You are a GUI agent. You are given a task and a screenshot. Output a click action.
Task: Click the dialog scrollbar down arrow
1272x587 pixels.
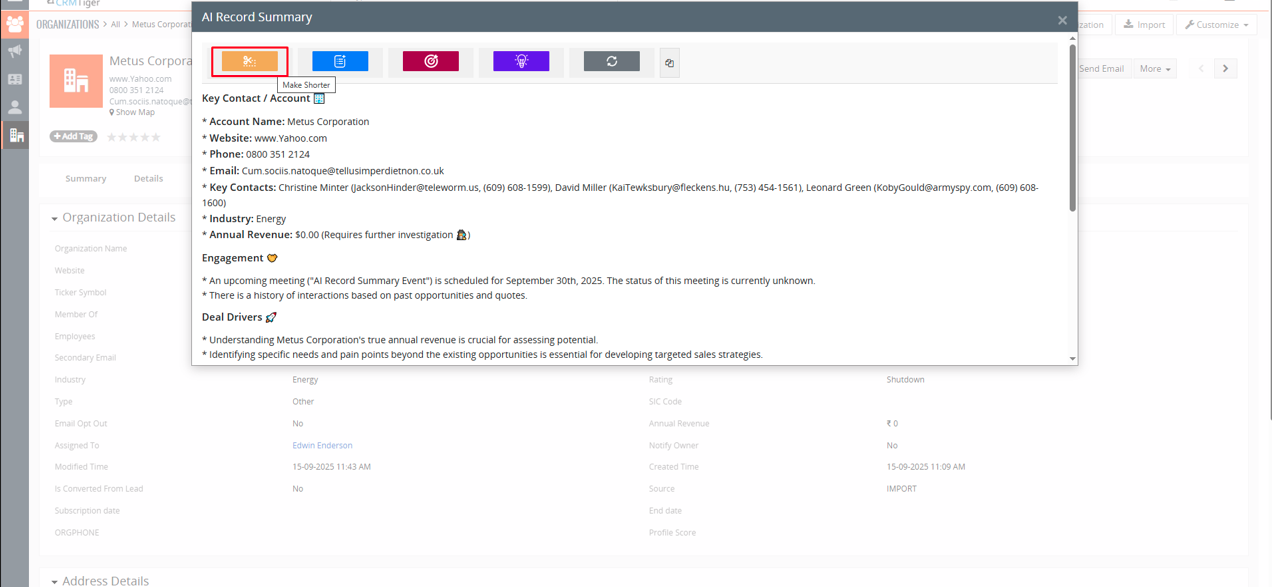1073,359
